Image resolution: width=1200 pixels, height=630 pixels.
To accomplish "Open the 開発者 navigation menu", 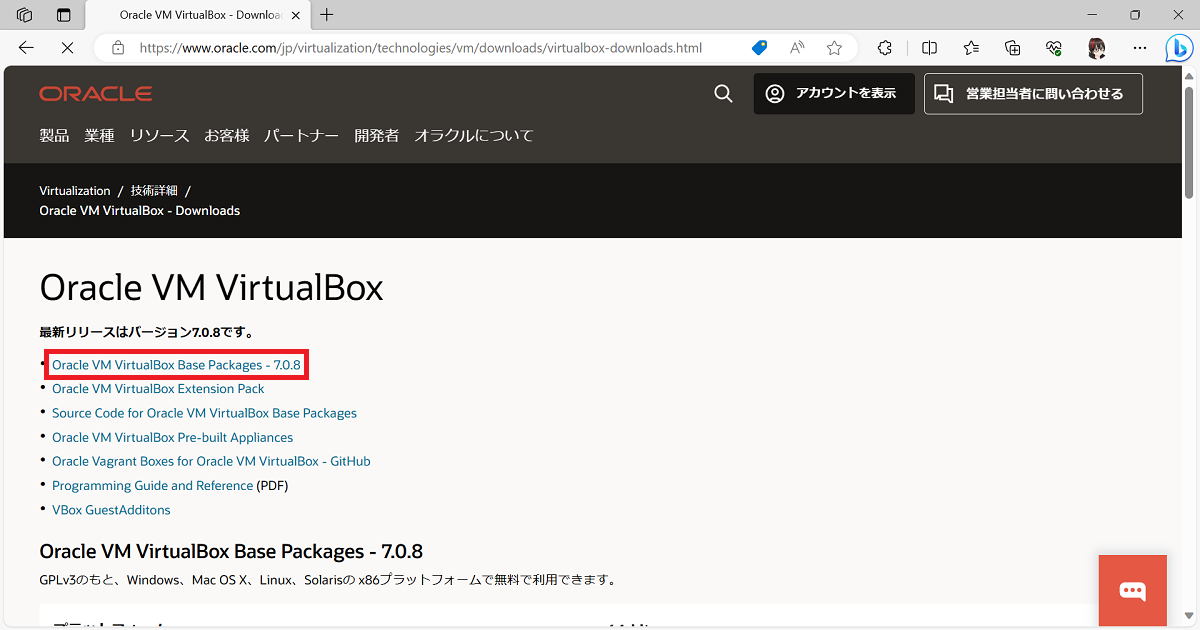I will pyautogui.click(x=376, y=135).
